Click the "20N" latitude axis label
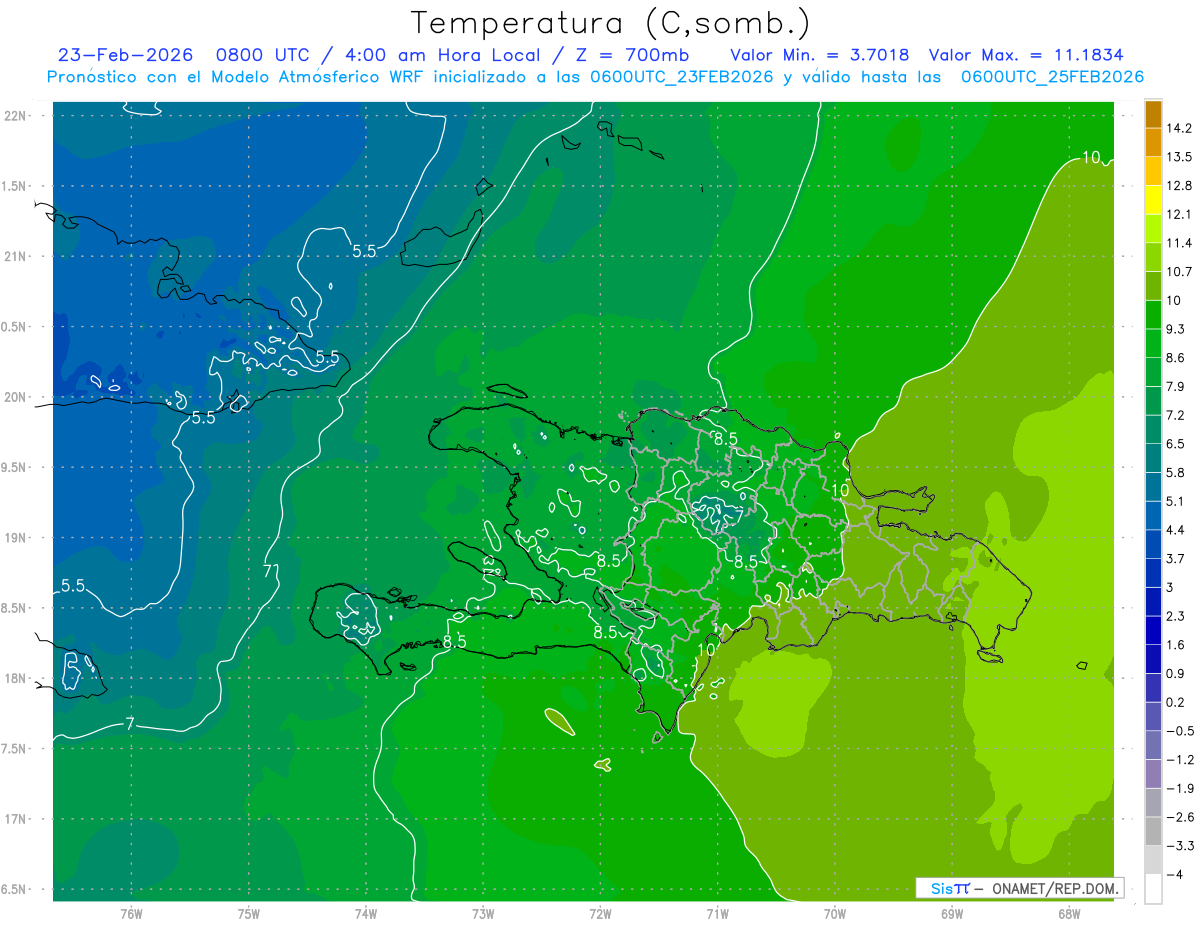This screenshot has width=1200, height=927. pyautogui.click(x=16, y=397)
